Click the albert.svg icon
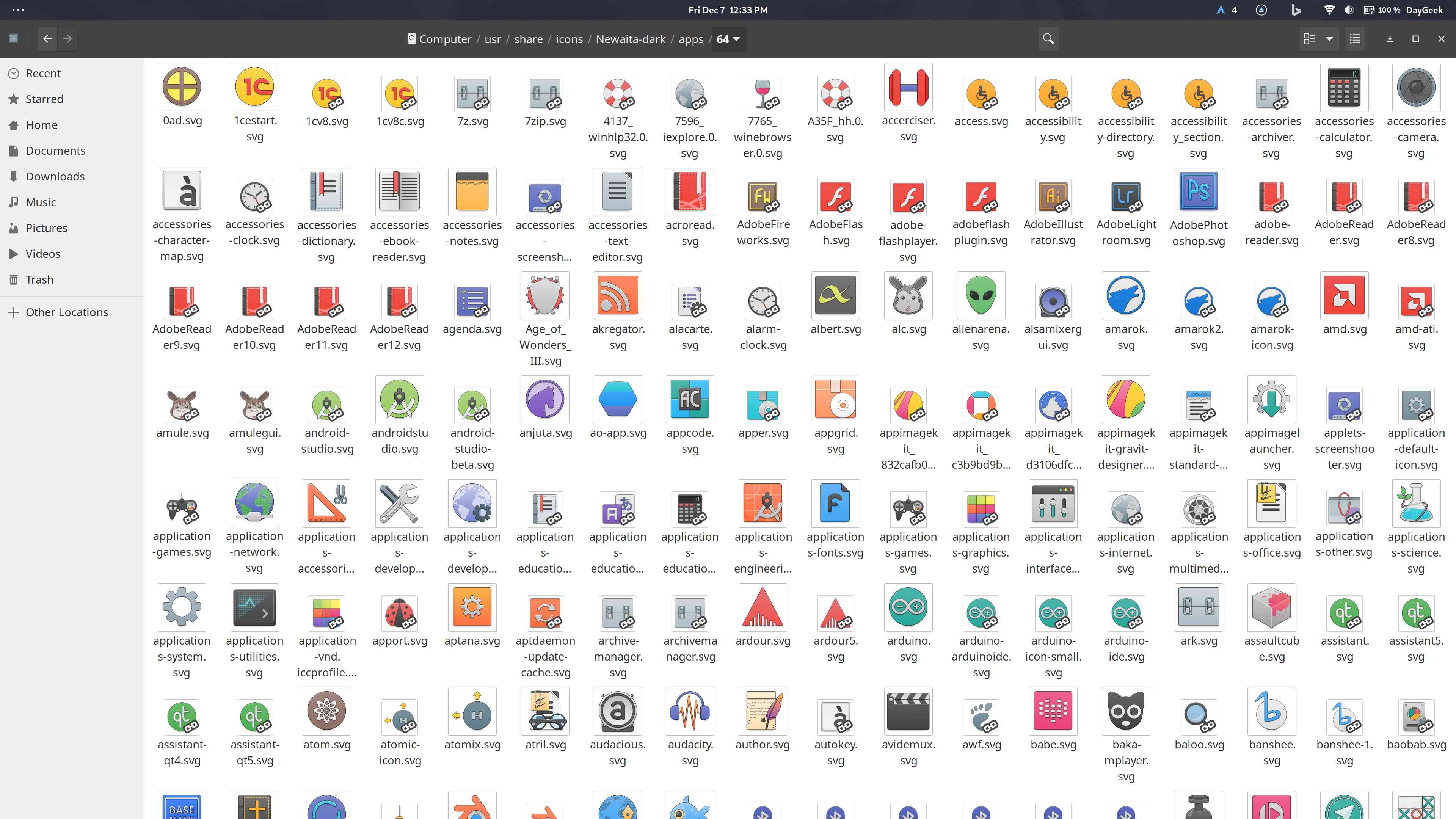The height and width of the screenshot is (819, 1456). 835,295
